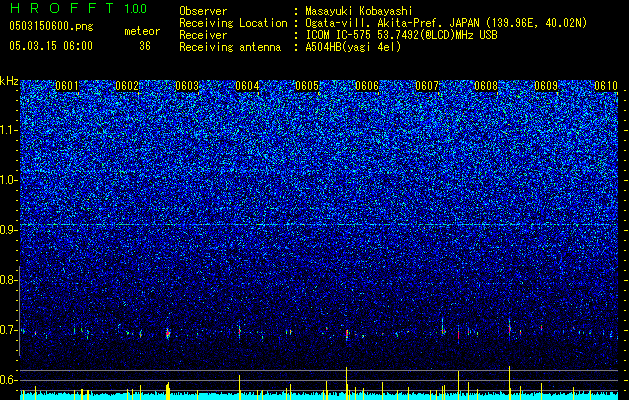Click the version number 1.0.0
This screenshot has width=629, height=400.
(x=136, y=9)
